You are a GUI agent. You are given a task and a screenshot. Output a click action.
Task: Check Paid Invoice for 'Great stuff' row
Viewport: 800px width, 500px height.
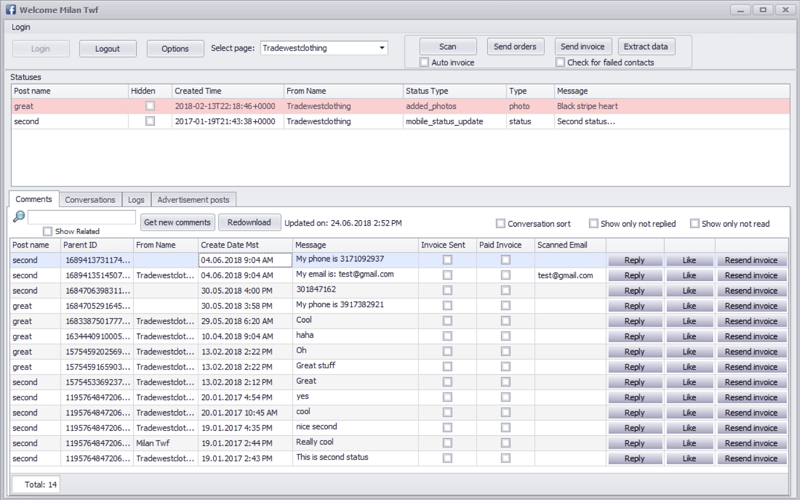click(x=506, y=366)
